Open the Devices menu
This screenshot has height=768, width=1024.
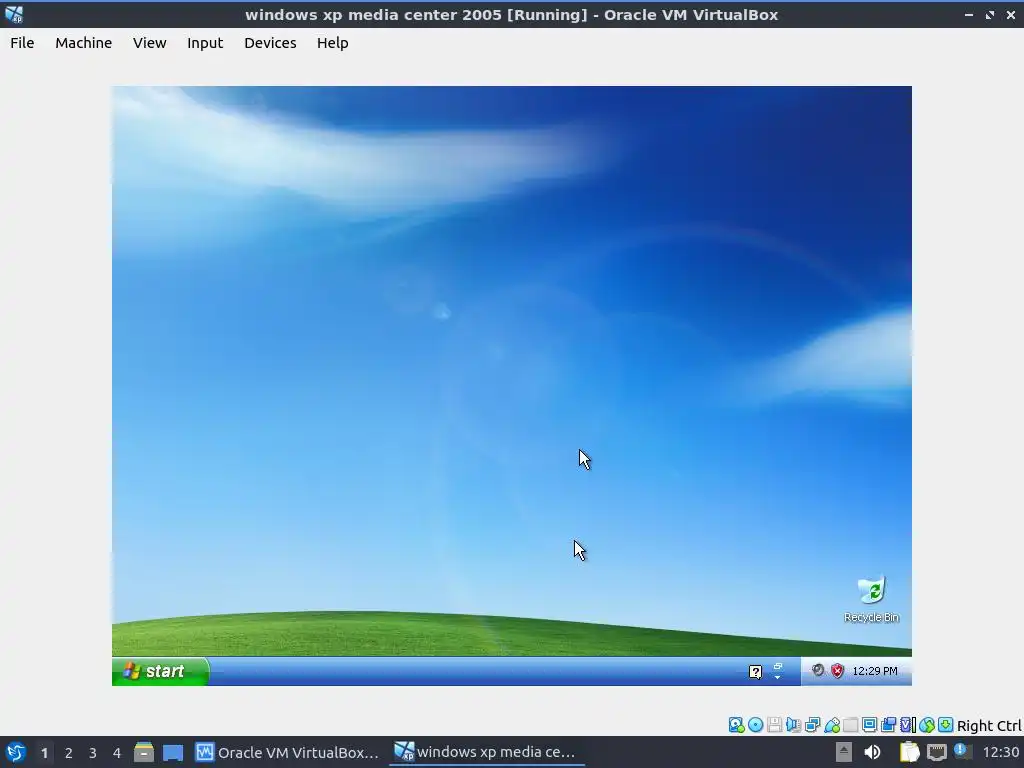tap(270, 43)
